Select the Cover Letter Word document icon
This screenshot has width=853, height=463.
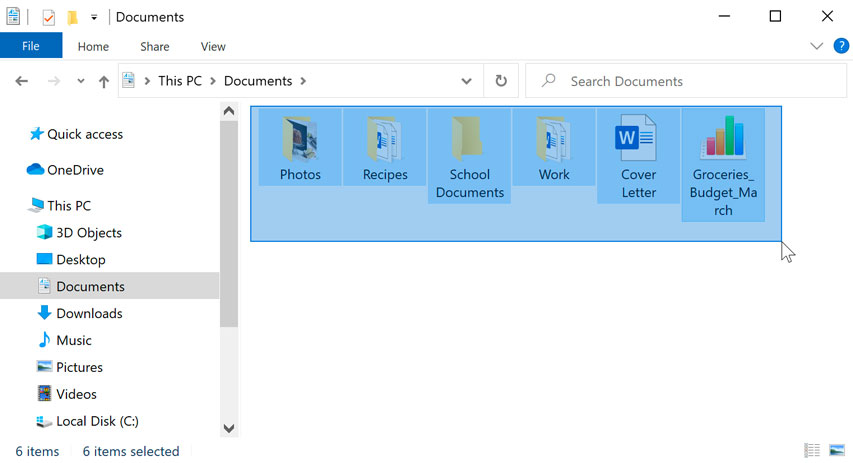tap(635, 137)
